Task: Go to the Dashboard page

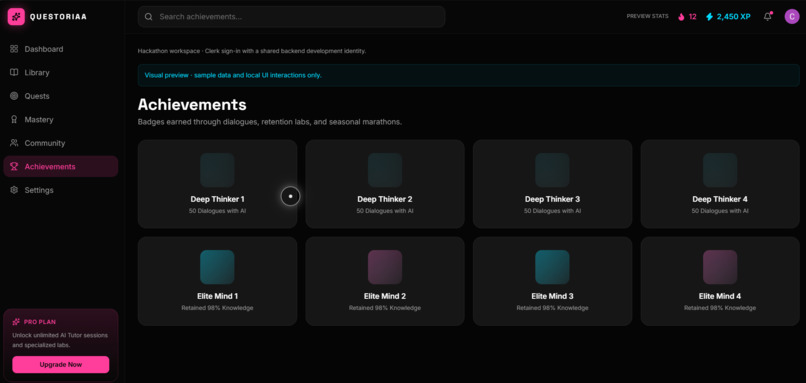Action: coord(61,49)
